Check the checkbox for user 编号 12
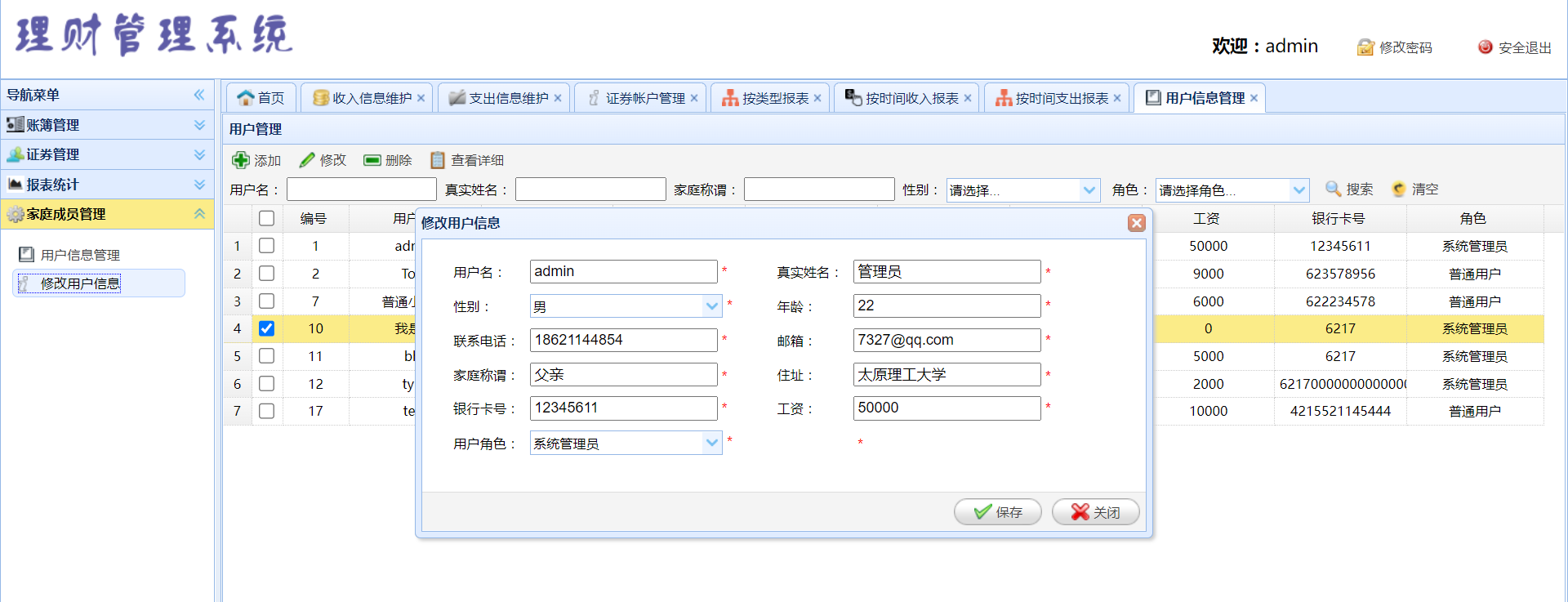The image size is (1568, 602). (x=266, y=384)
